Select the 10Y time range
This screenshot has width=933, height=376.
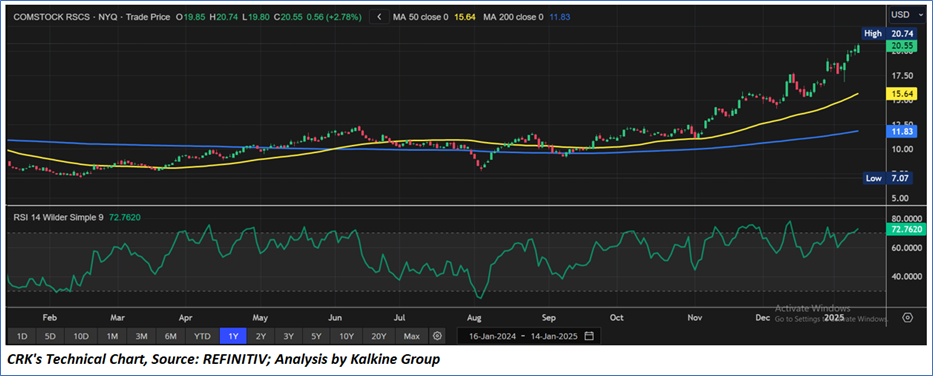pos(346,336)
